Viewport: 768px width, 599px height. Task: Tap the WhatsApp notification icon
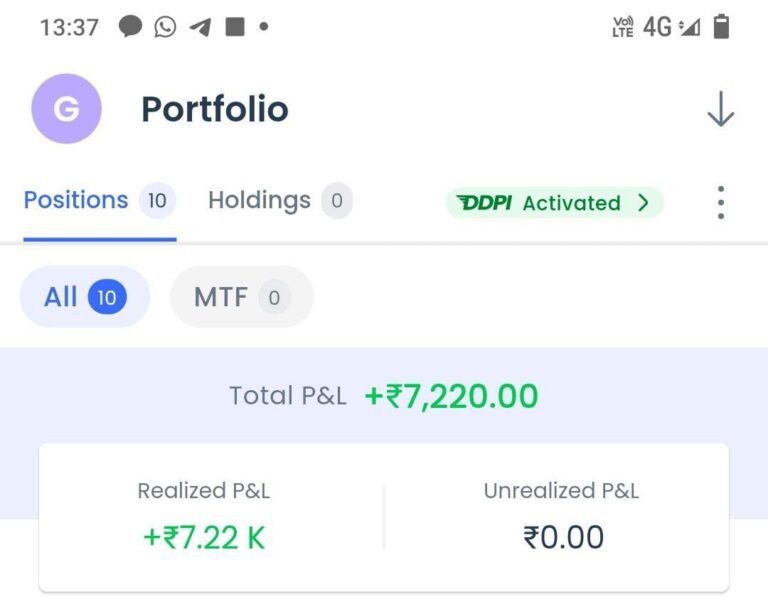pos(165,27)
